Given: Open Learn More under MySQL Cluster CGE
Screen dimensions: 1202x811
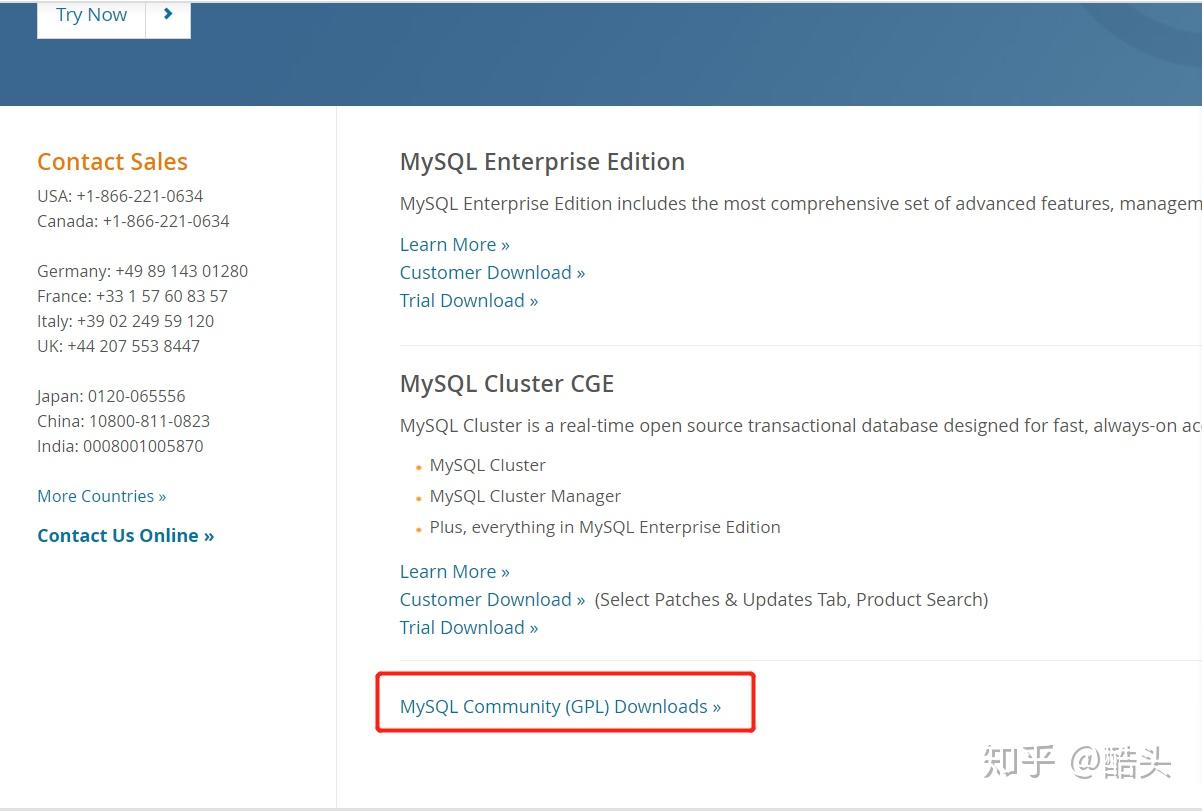Looking at the screenshot, I should coord(454,571).
